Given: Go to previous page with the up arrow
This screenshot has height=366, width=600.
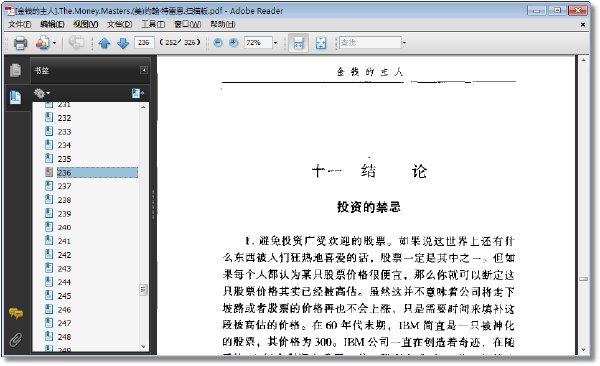Looking at the screenshot, I should tap(104, 43).
